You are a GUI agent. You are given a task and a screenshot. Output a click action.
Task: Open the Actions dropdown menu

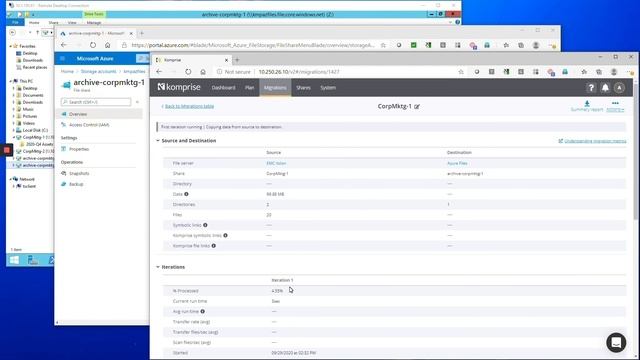click(615, 106)
